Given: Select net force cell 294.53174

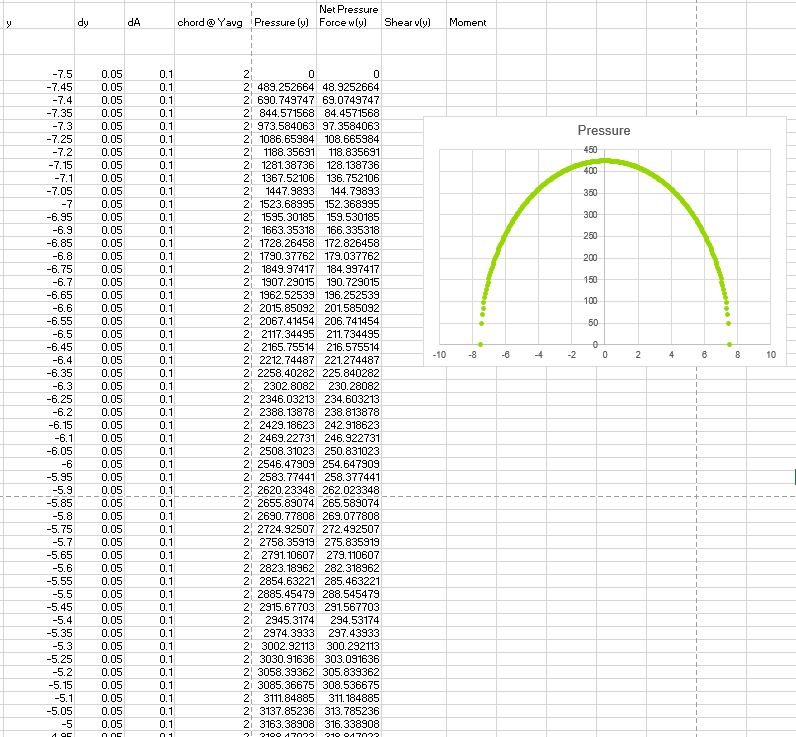Looking at the screenshot, I should point(349,620).
